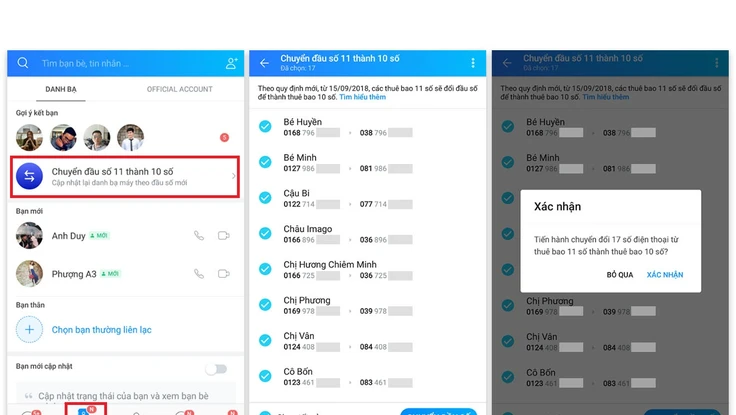Start video call with Anh Duy

(x=224, y=235)
